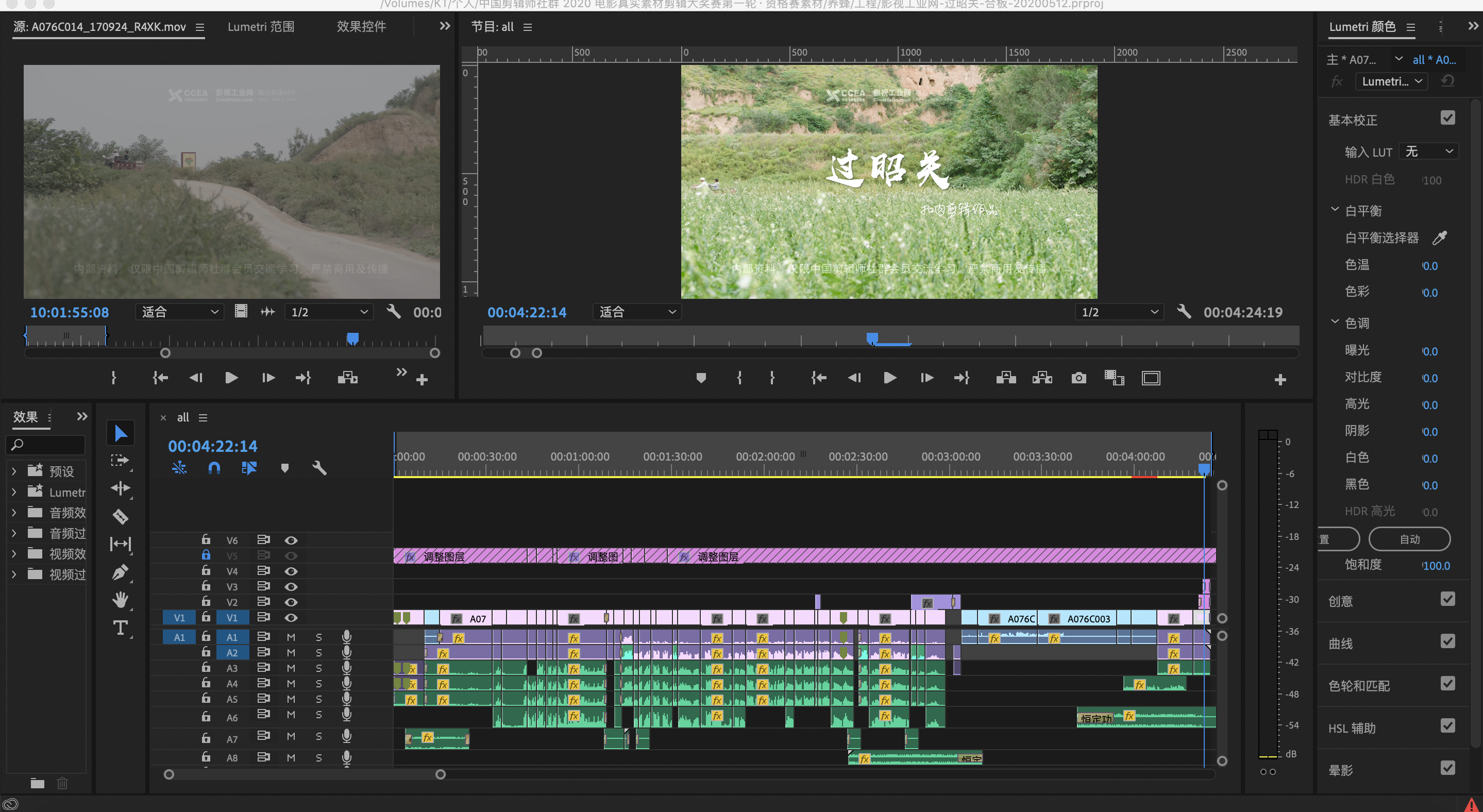Switch to the Lumetri 范围 tab
The image size is (1483, 812).
261,26
